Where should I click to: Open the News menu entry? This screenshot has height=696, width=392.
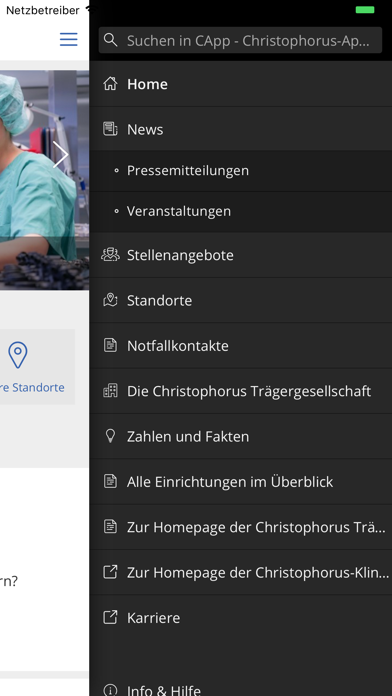241,129
